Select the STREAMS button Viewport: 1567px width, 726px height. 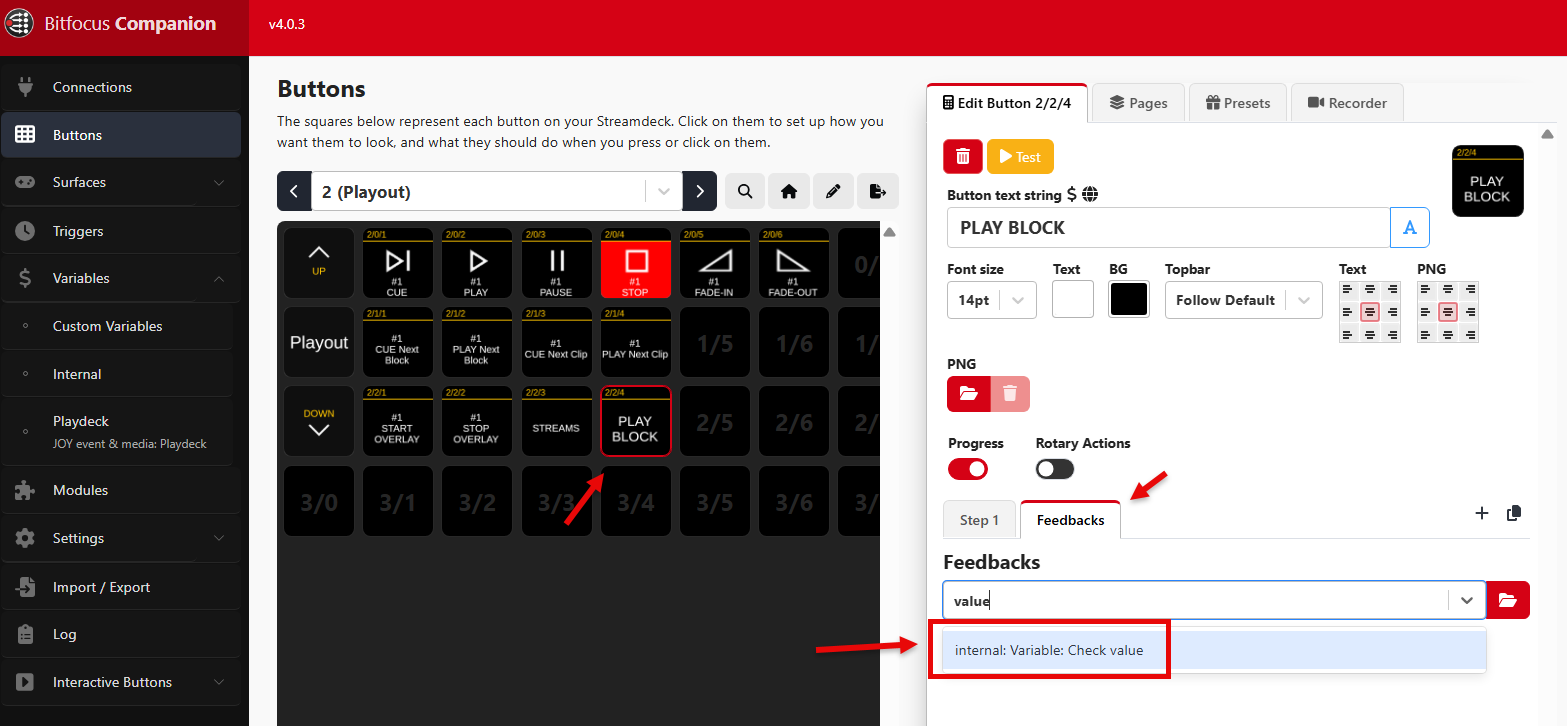(x=556, y=421)
